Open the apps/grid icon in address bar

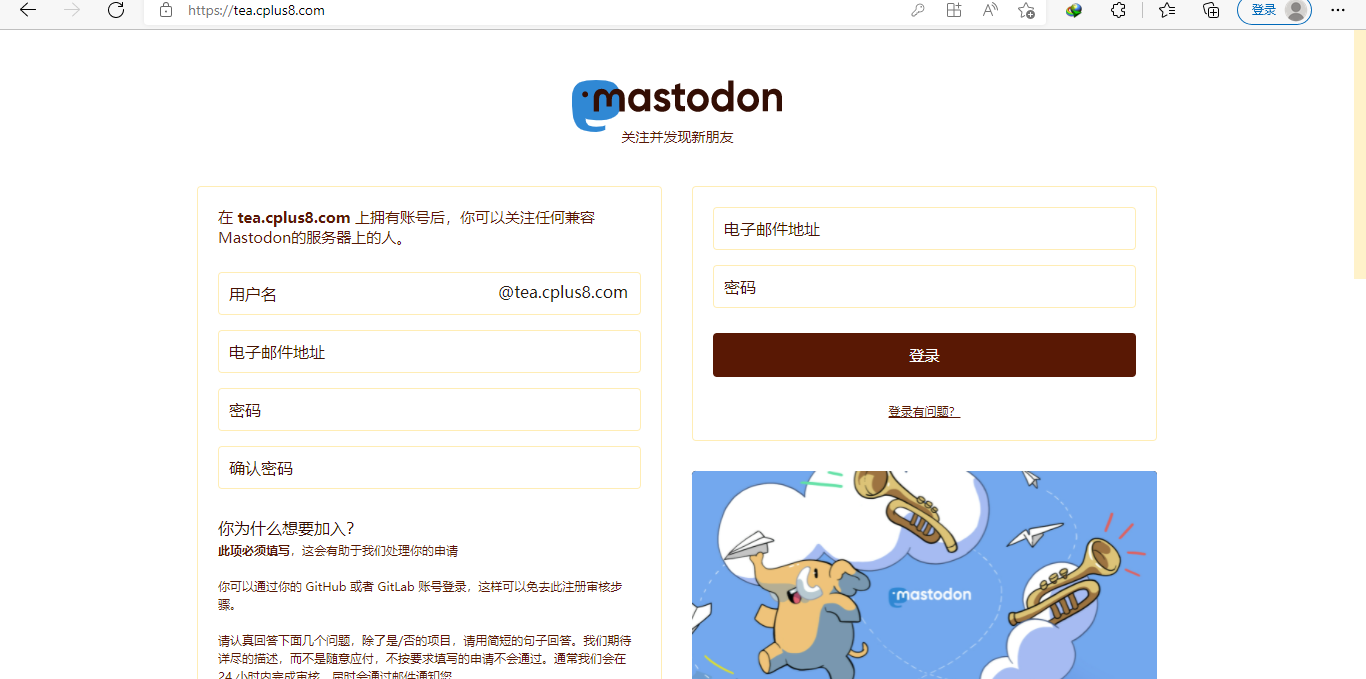(954, 10)
